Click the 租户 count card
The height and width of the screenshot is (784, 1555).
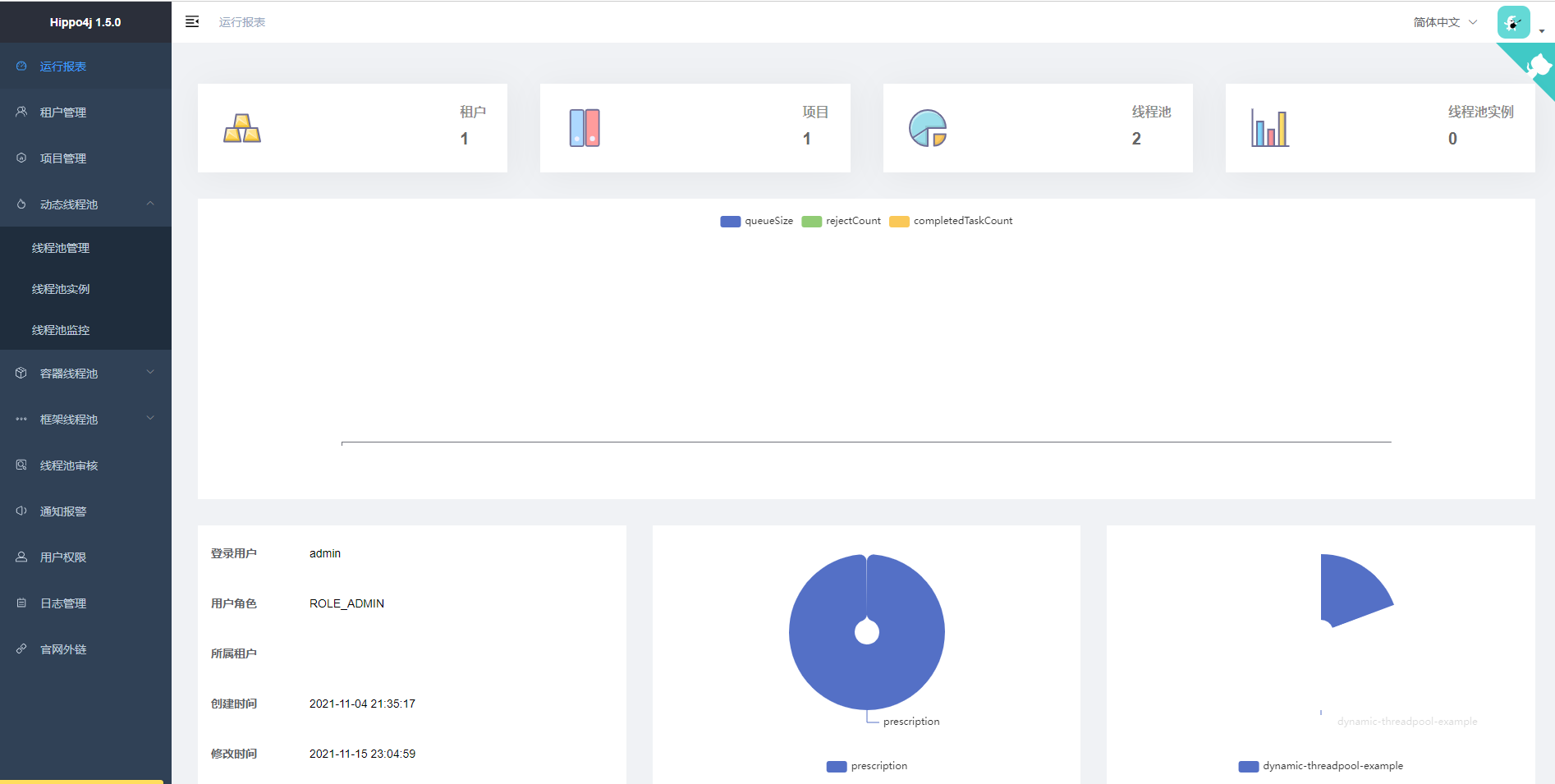pyautogui.click(x=352, y=128)
